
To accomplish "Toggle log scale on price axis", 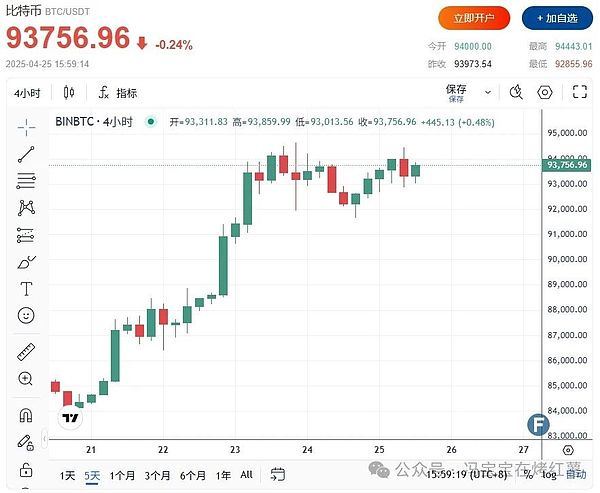I will click(547, 476).
